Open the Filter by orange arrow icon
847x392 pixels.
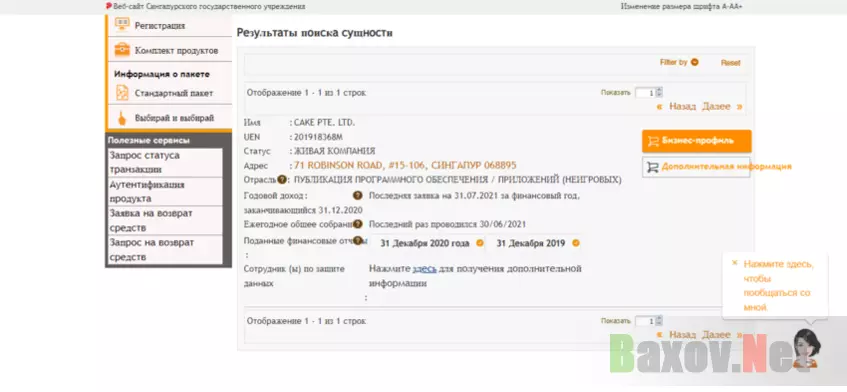click(694, 62)
